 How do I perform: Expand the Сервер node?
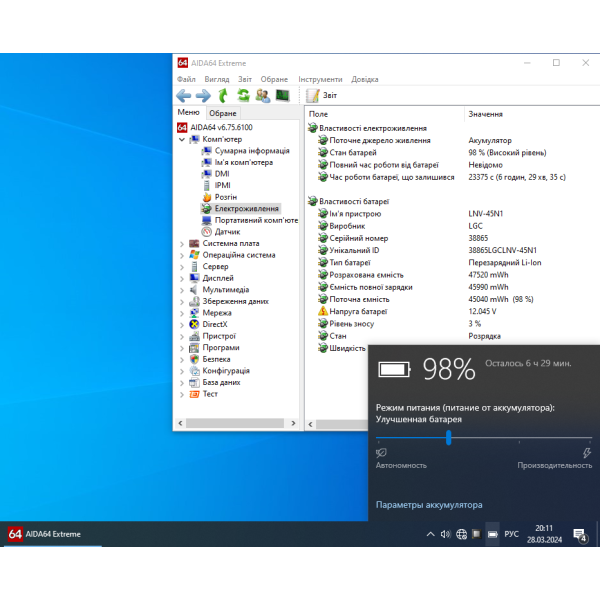tap(182, 267)
